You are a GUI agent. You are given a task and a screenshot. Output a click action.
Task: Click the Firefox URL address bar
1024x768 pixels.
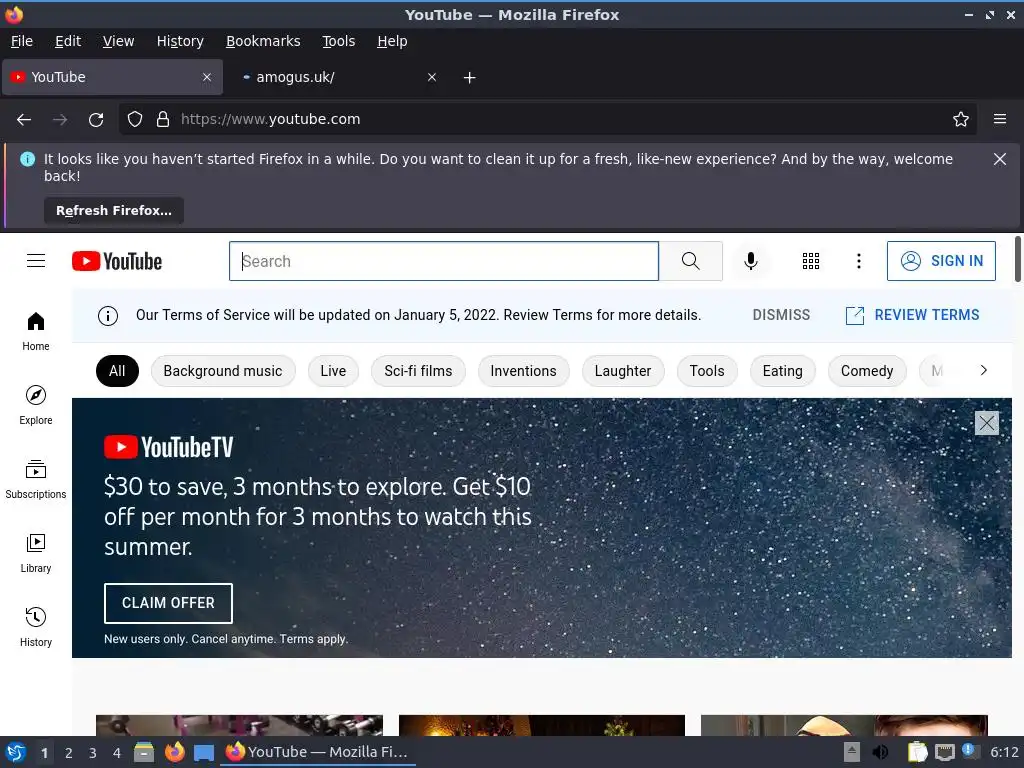coord(549,120)
